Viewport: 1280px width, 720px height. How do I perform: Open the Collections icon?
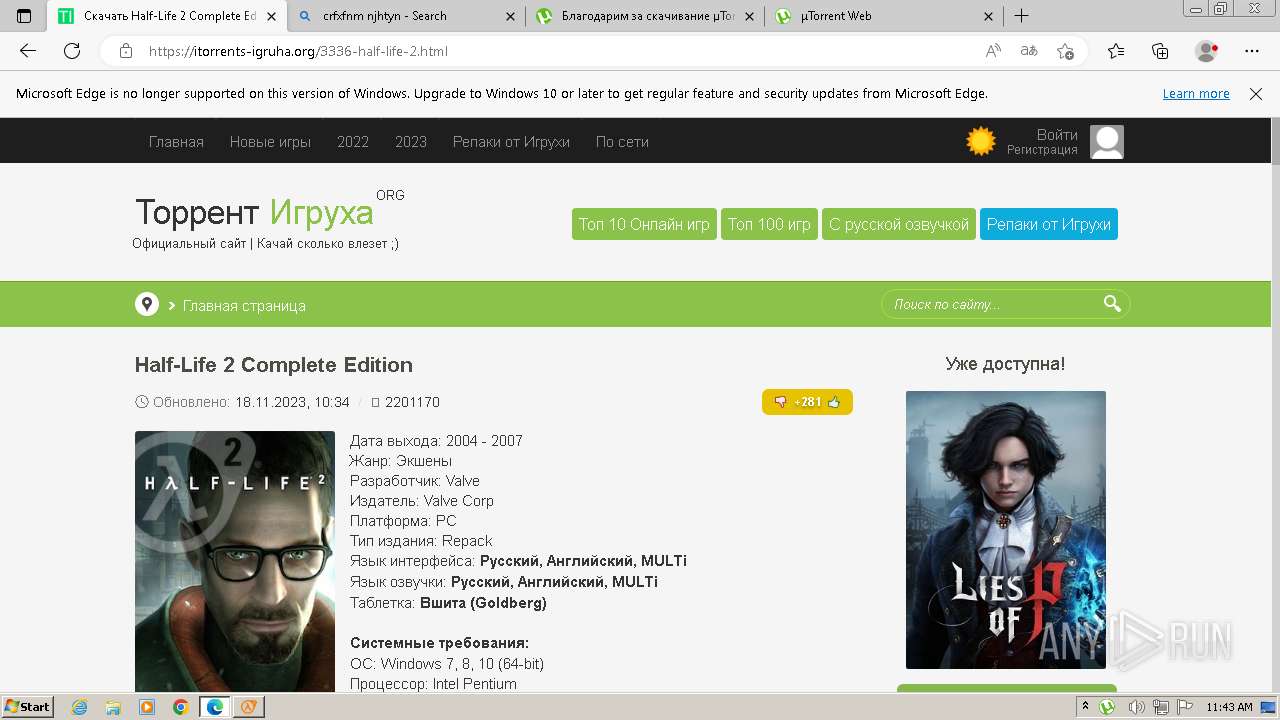point(1160,51)
